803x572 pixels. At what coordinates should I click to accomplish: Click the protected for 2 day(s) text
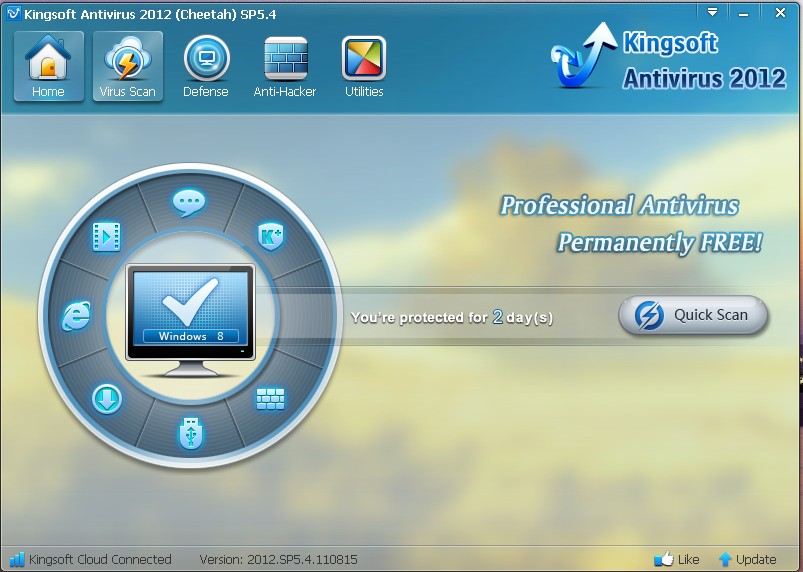(x=452, y=317)
